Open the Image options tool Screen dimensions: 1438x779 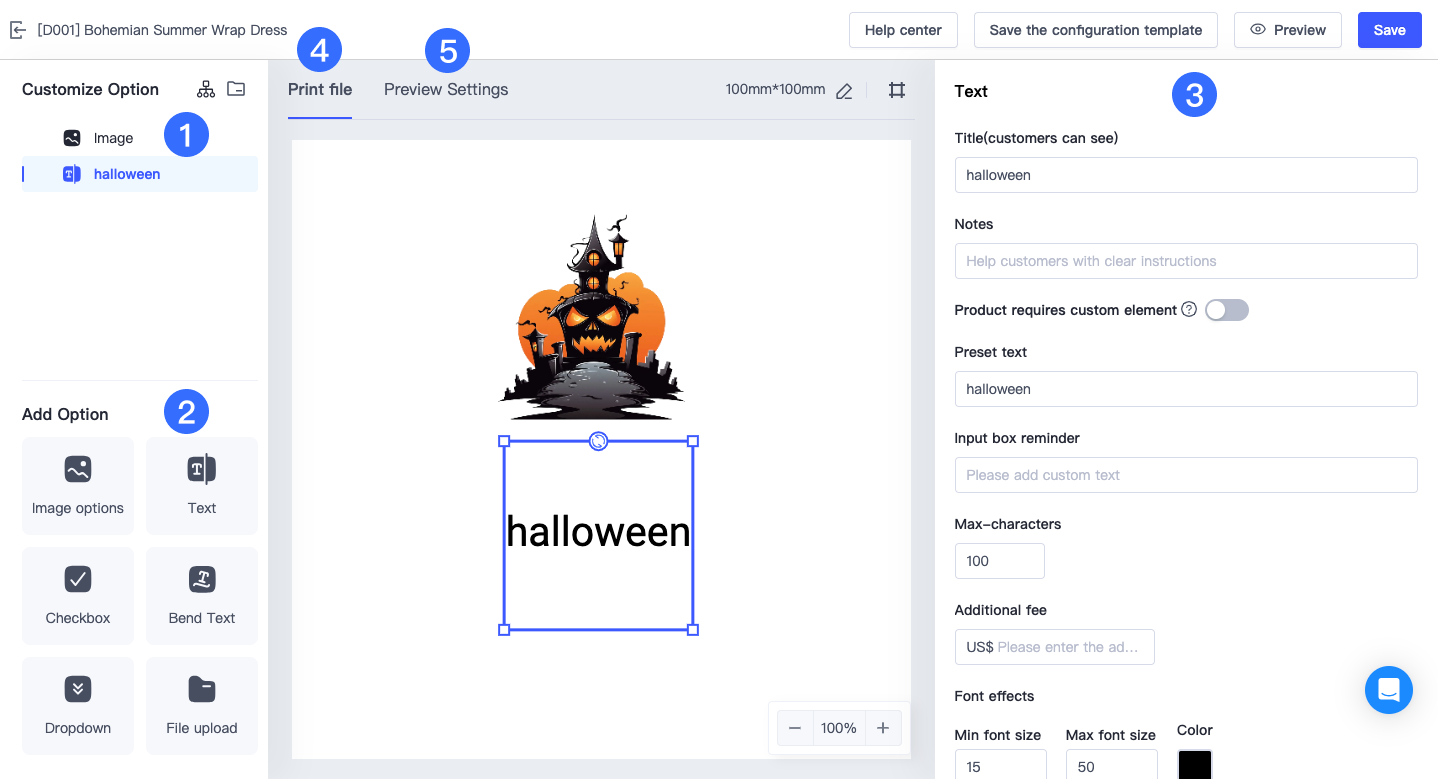click(x=77, y=486)
